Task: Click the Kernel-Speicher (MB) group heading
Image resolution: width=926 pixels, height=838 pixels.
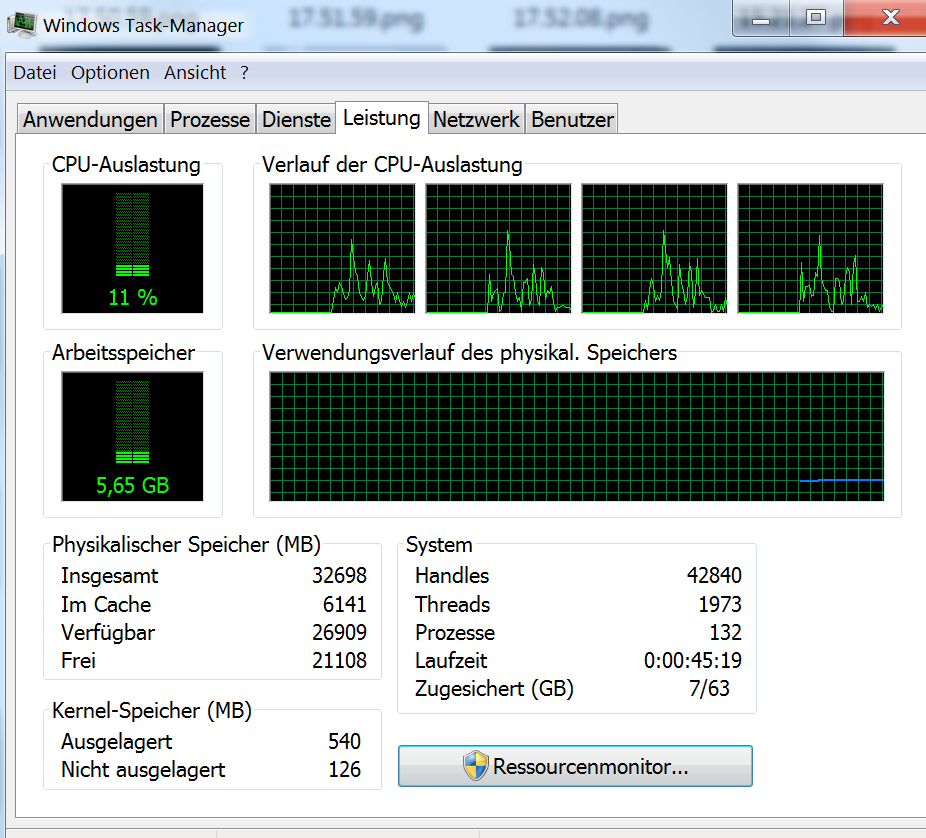Action: pyautogui.click(x=152, y=711)
